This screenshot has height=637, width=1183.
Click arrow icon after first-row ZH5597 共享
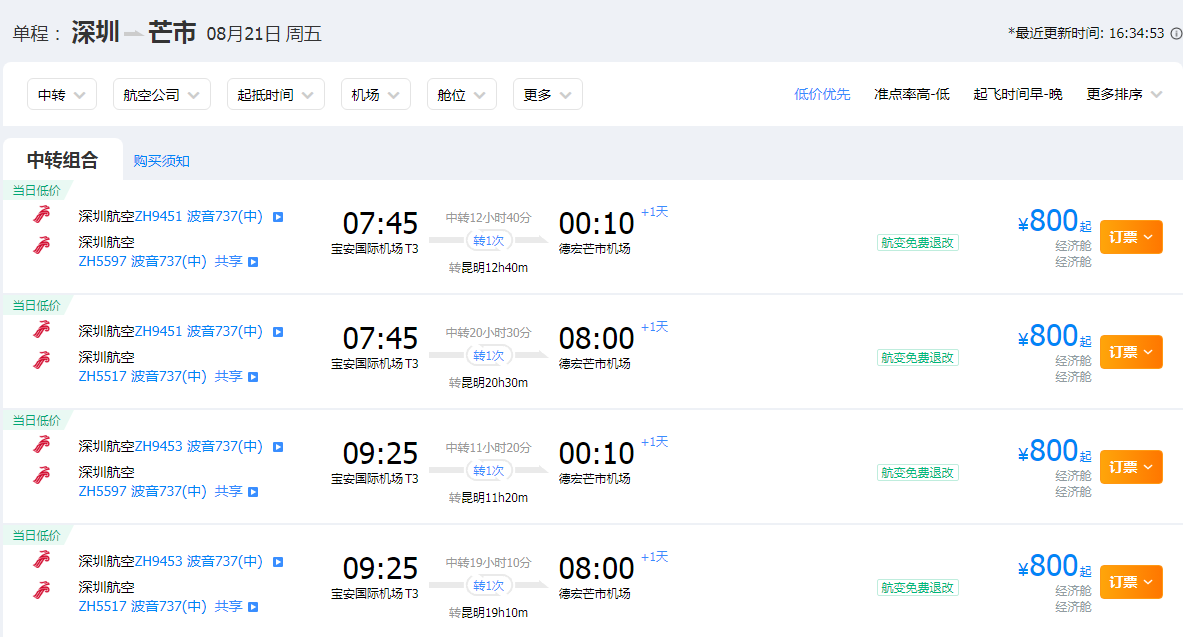[254, 262]
